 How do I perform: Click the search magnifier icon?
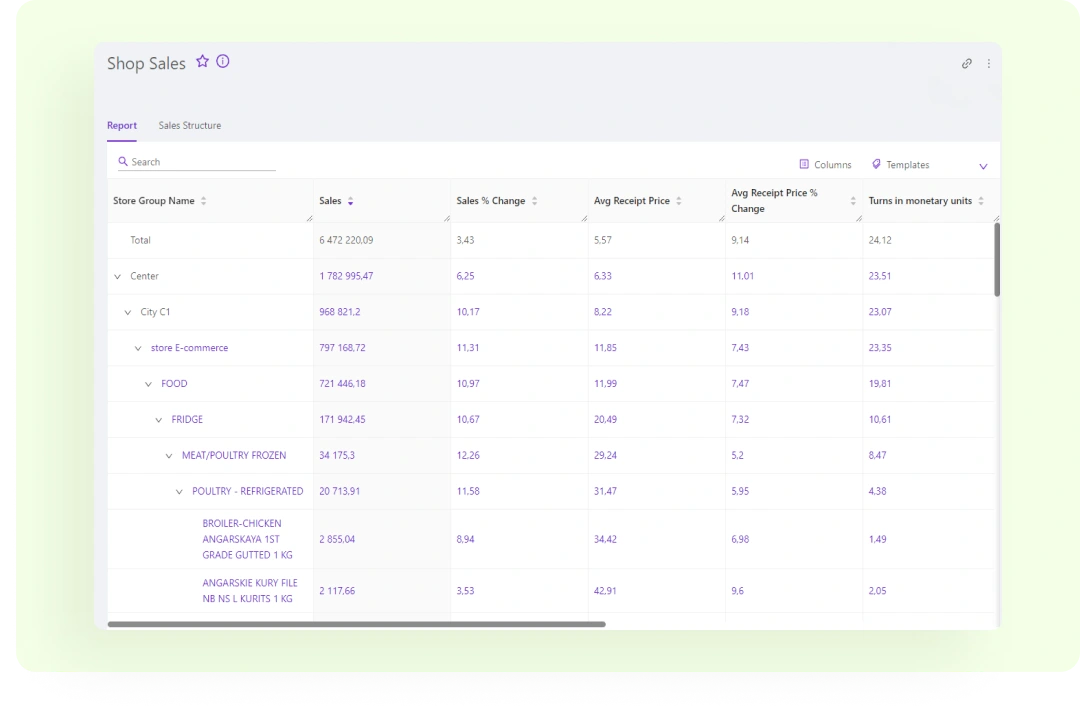click(124, 161)
